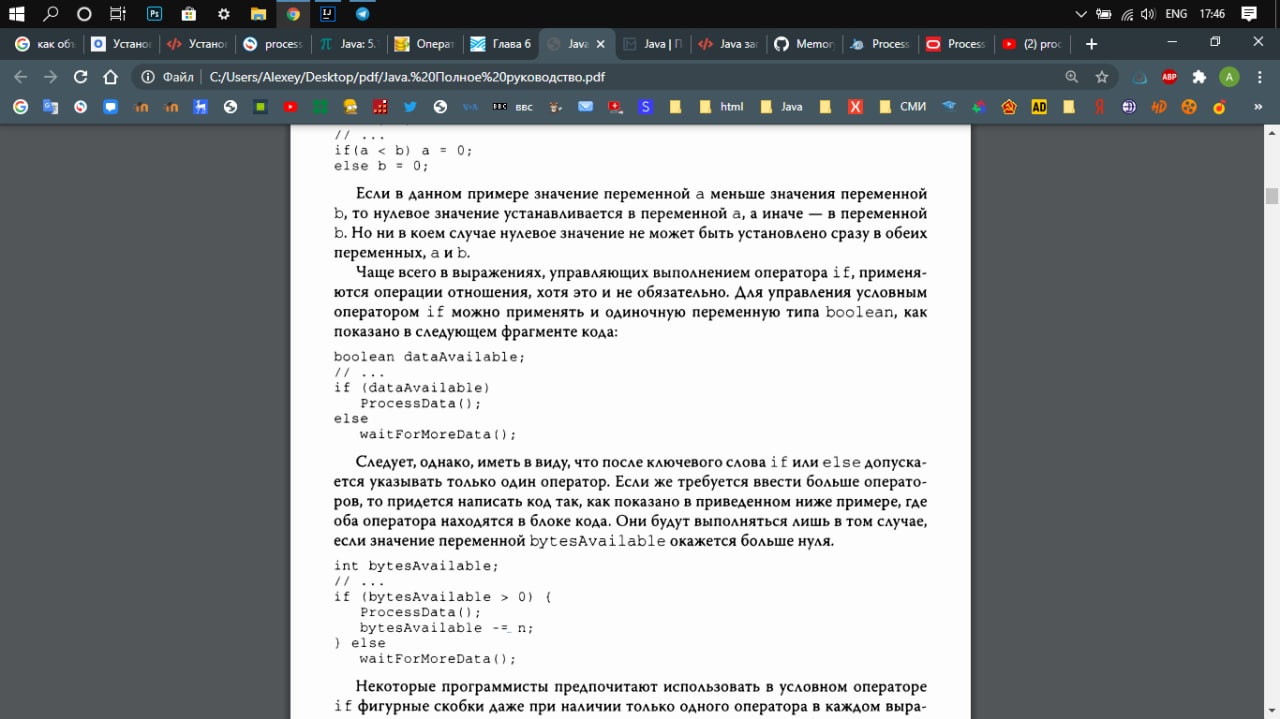The width and height of the screenshot is (1280, 719).
Task: Open the zoom magnifier in address bar
Action: click(x=1072, y=77)
